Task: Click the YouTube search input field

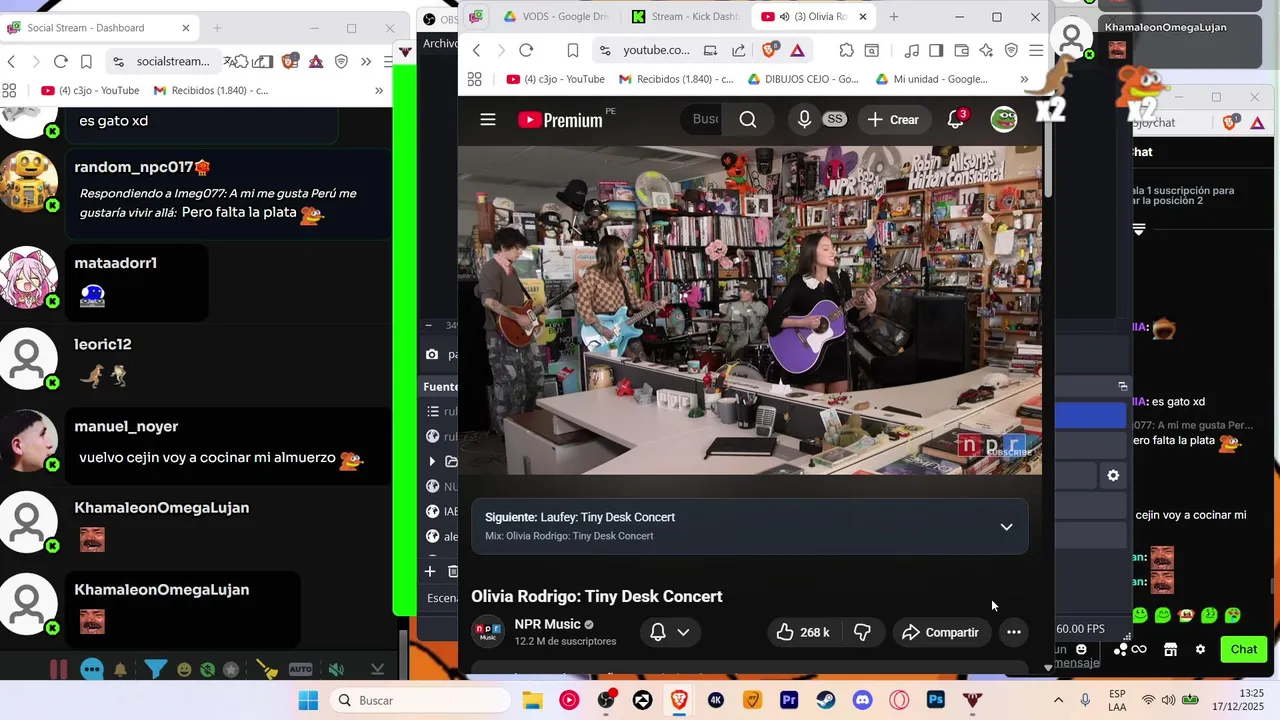Action: click(x=705, y=120)
